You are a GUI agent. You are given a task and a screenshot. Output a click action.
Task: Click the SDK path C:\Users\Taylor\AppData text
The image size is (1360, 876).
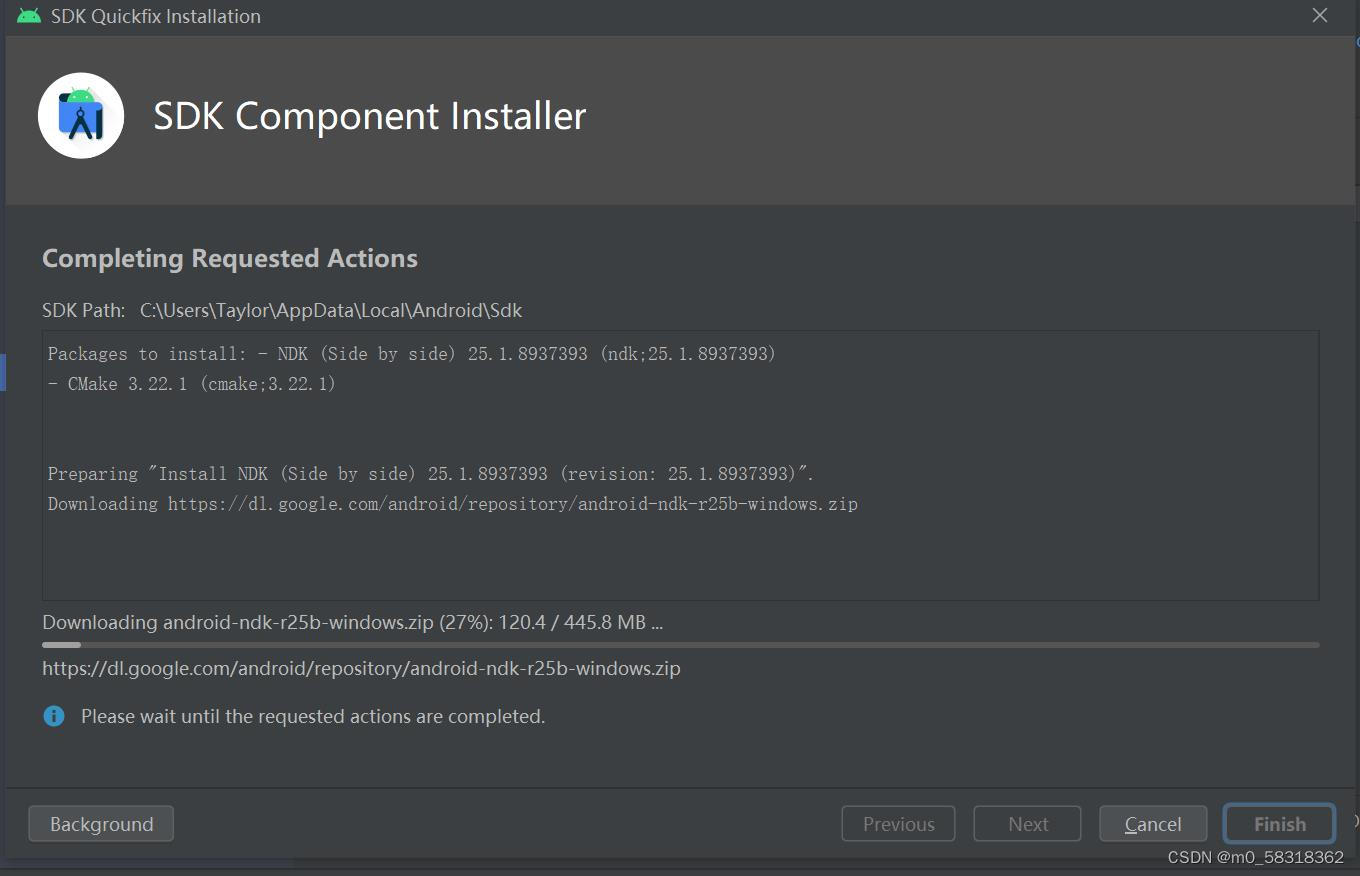click(331, 310)
